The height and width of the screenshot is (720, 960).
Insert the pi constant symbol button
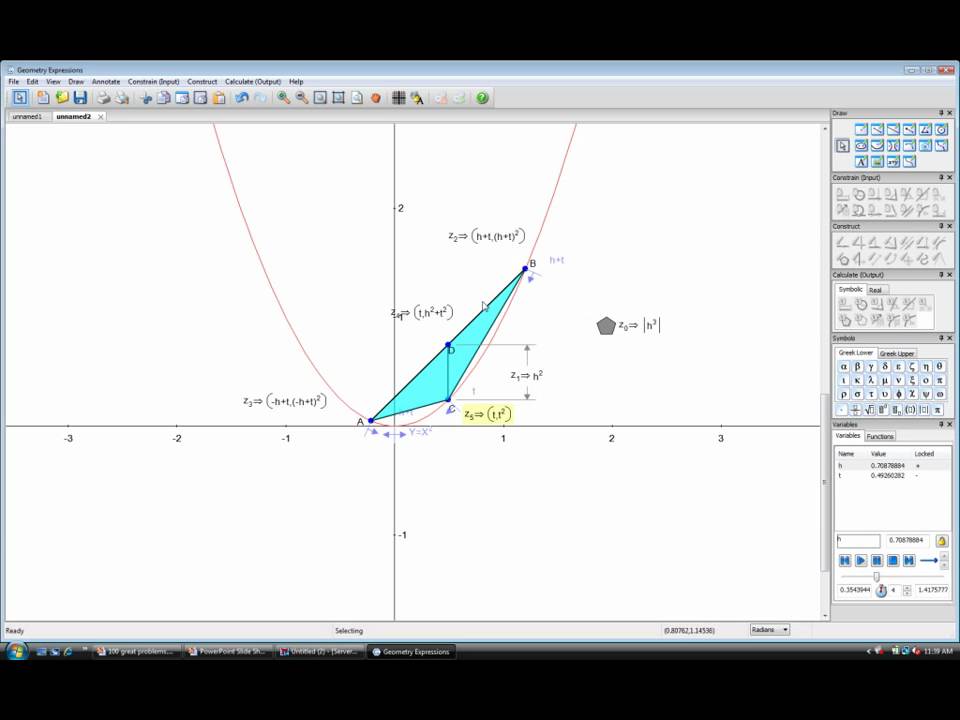(938, 410)
